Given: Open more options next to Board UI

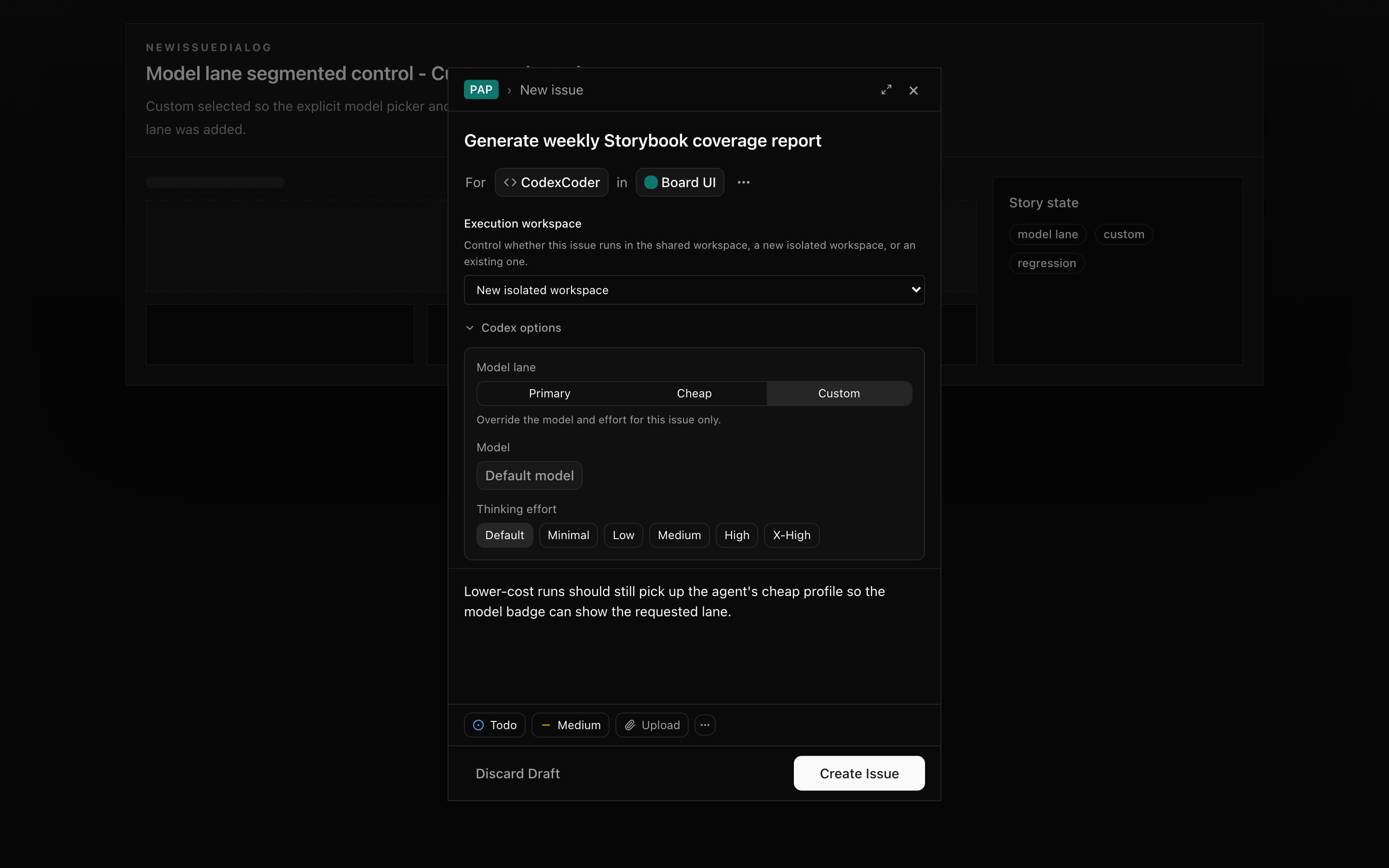Looking at the screenshot, I should pyautogui.click(x=743, y=183).
